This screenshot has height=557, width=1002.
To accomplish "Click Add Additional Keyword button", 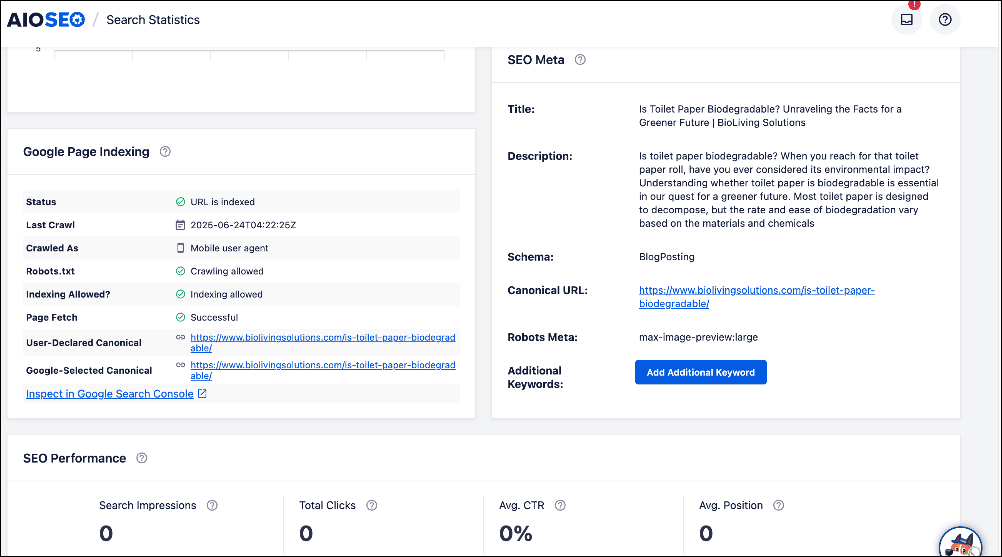I will tap(700, 372).
